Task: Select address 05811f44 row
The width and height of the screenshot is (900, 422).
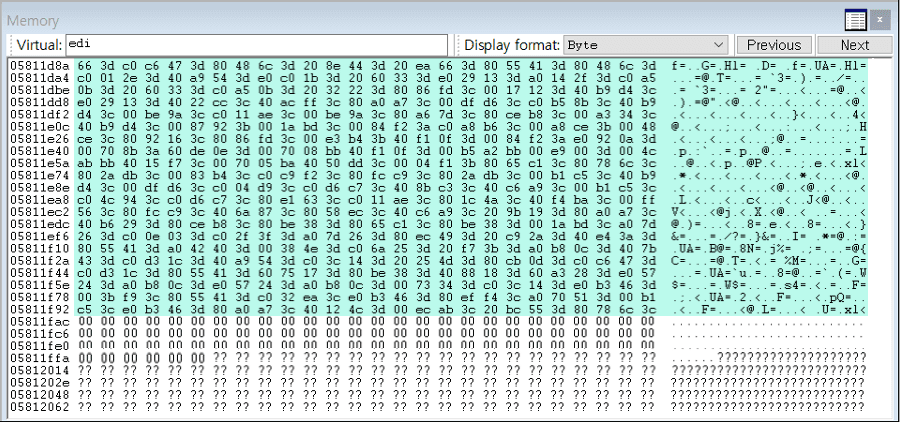Action: [x=40, y=272]
